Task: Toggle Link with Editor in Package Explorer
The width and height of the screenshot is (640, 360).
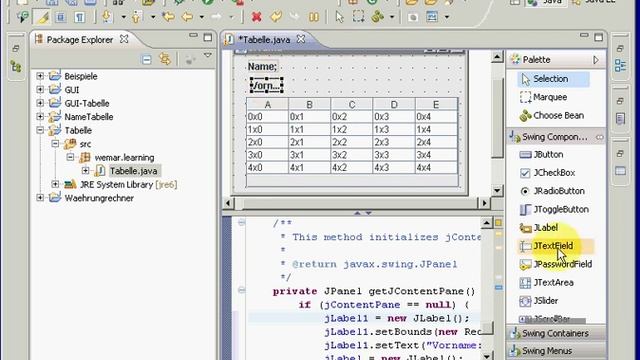Action: (x=165, y=60)
